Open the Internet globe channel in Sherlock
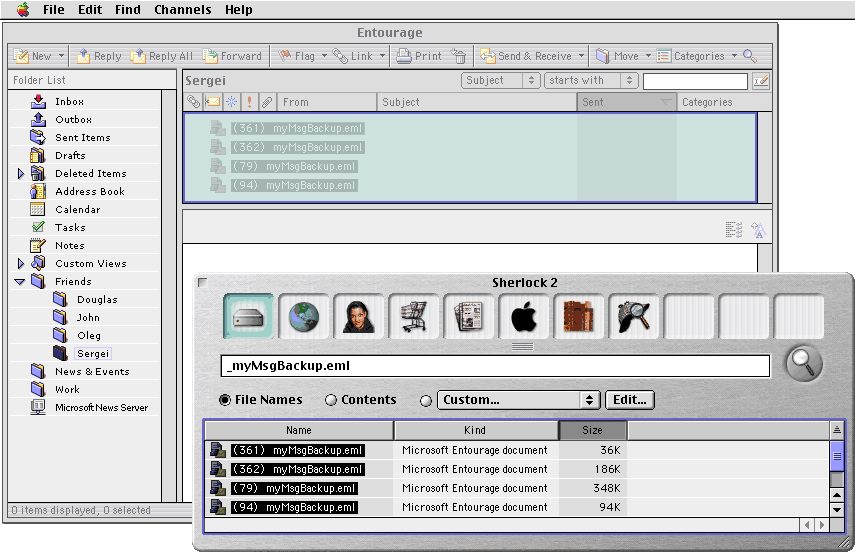 [304, 317]
